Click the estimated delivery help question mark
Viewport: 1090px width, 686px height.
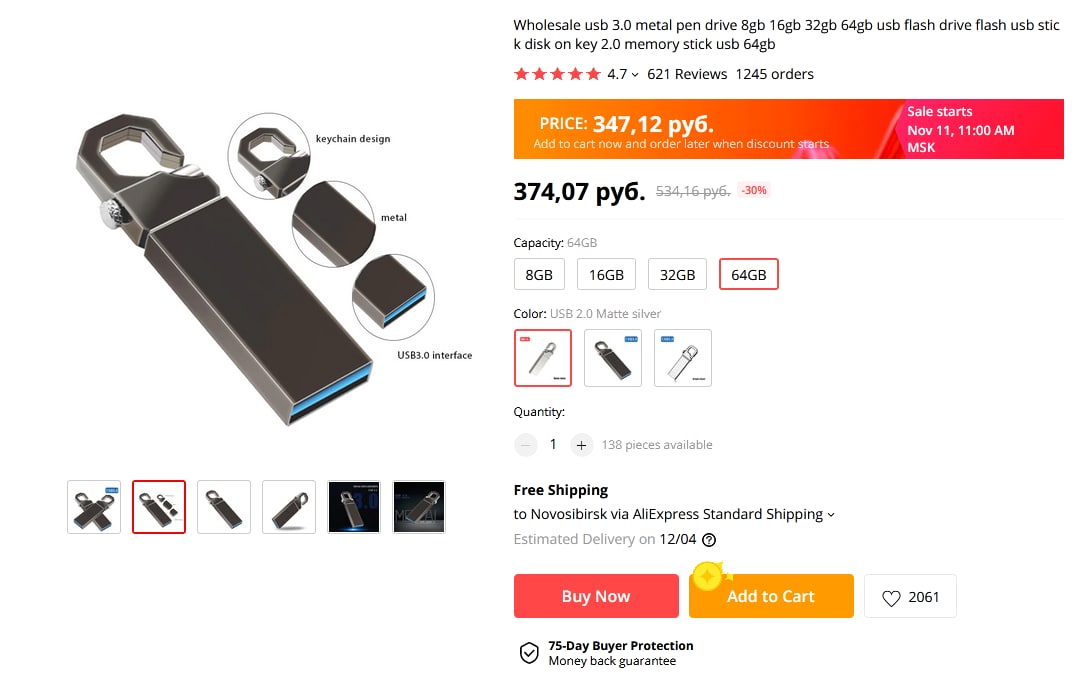pyautogui.click(x=709, y=540)
